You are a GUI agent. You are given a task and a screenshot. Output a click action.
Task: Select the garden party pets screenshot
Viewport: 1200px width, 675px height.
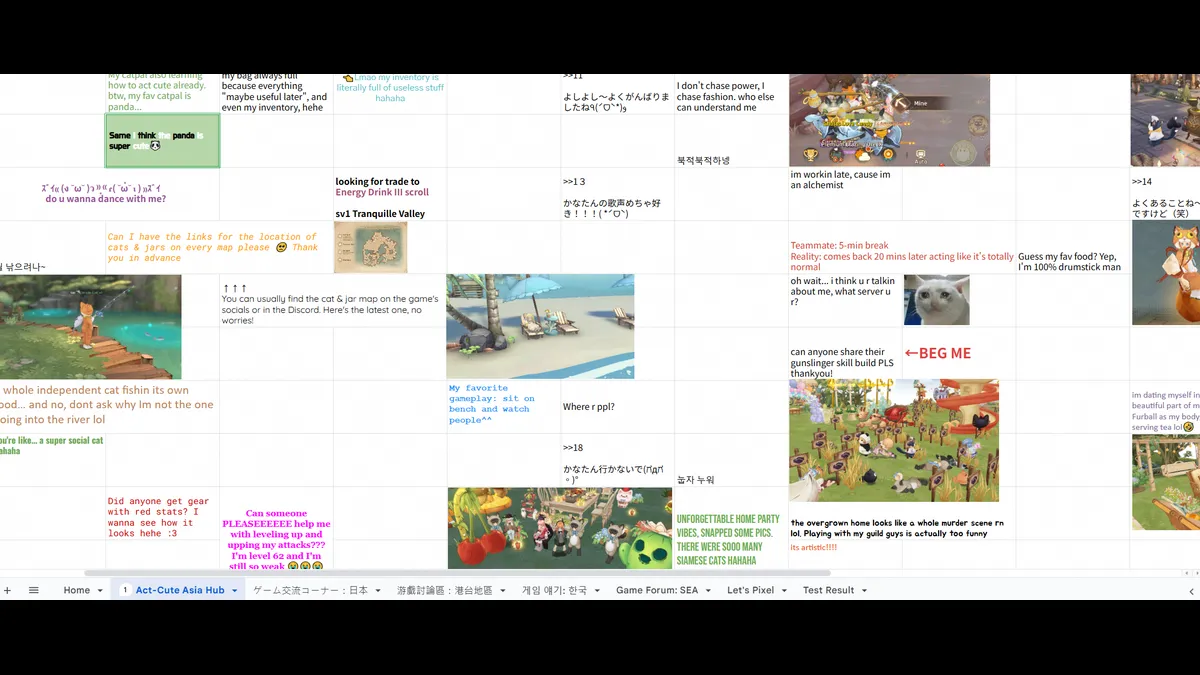[x=893, y=440]
